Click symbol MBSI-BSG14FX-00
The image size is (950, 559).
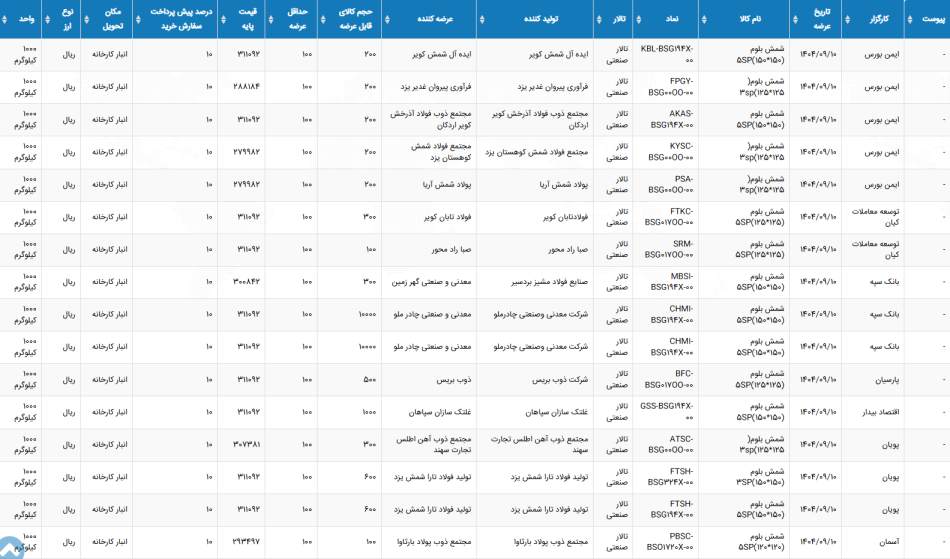(672, 282)
